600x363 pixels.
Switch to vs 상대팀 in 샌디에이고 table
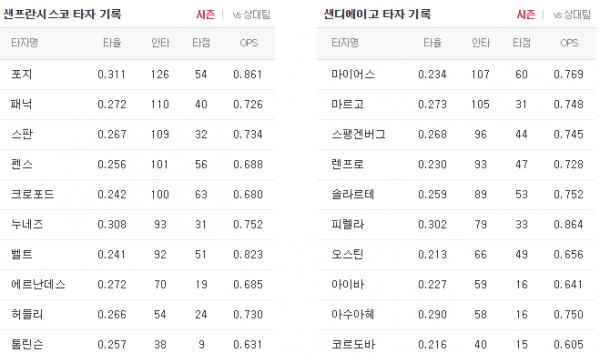(x=572, y=15)
